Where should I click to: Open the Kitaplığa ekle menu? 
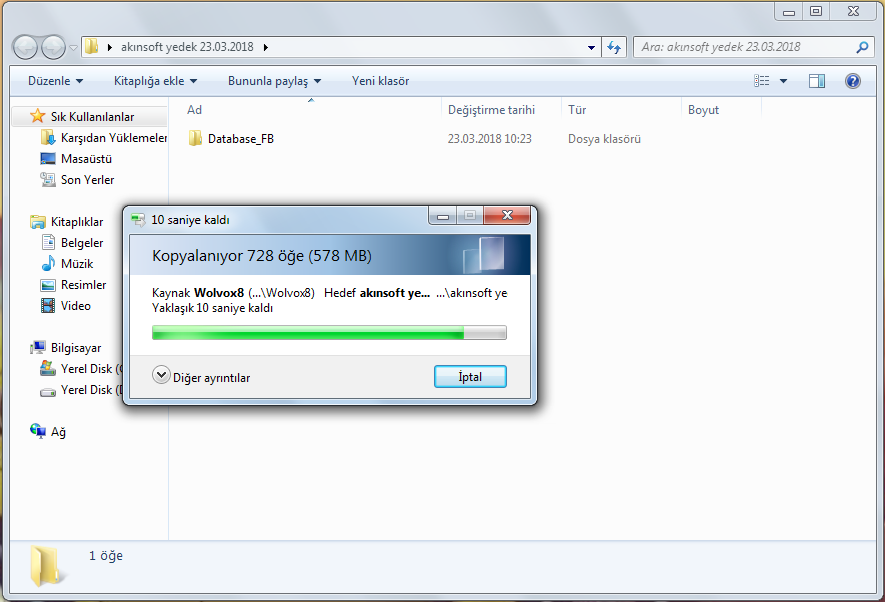pos(155,81)
